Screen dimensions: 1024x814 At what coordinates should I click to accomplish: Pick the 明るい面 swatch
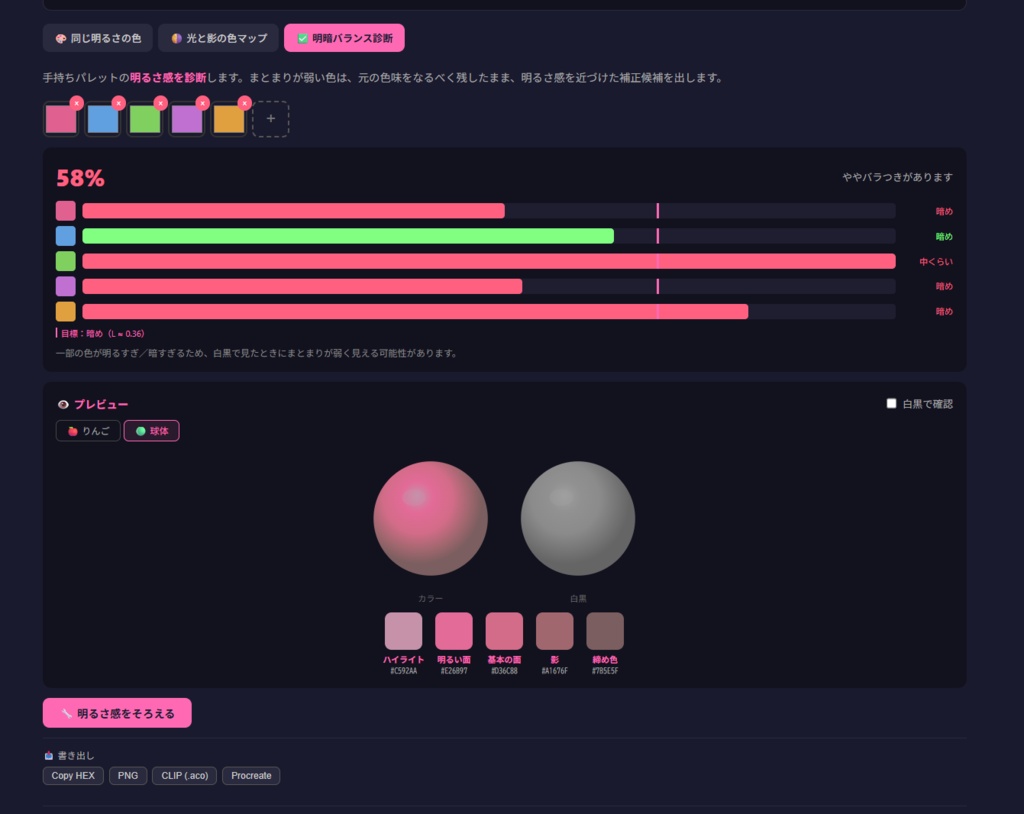click(454, 631)
